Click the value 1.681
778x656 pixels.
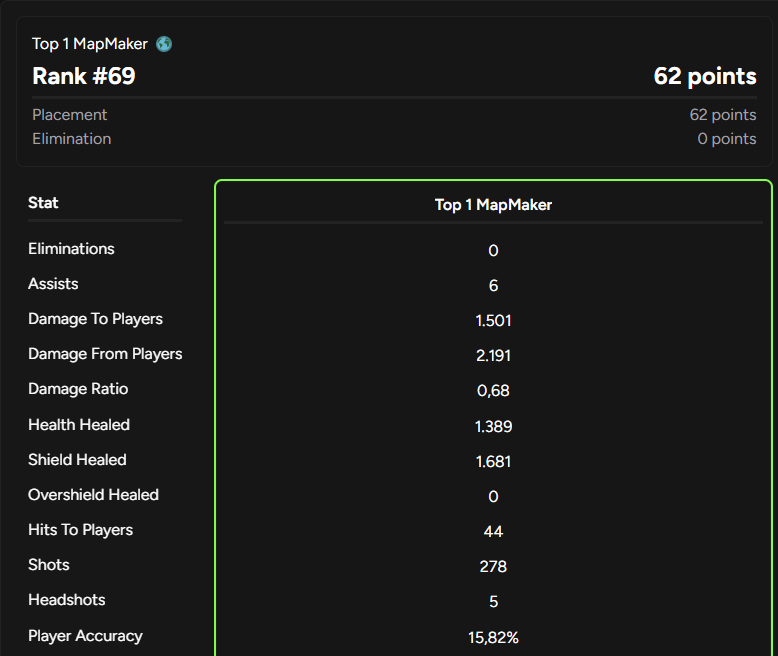(x=493, y=462)
